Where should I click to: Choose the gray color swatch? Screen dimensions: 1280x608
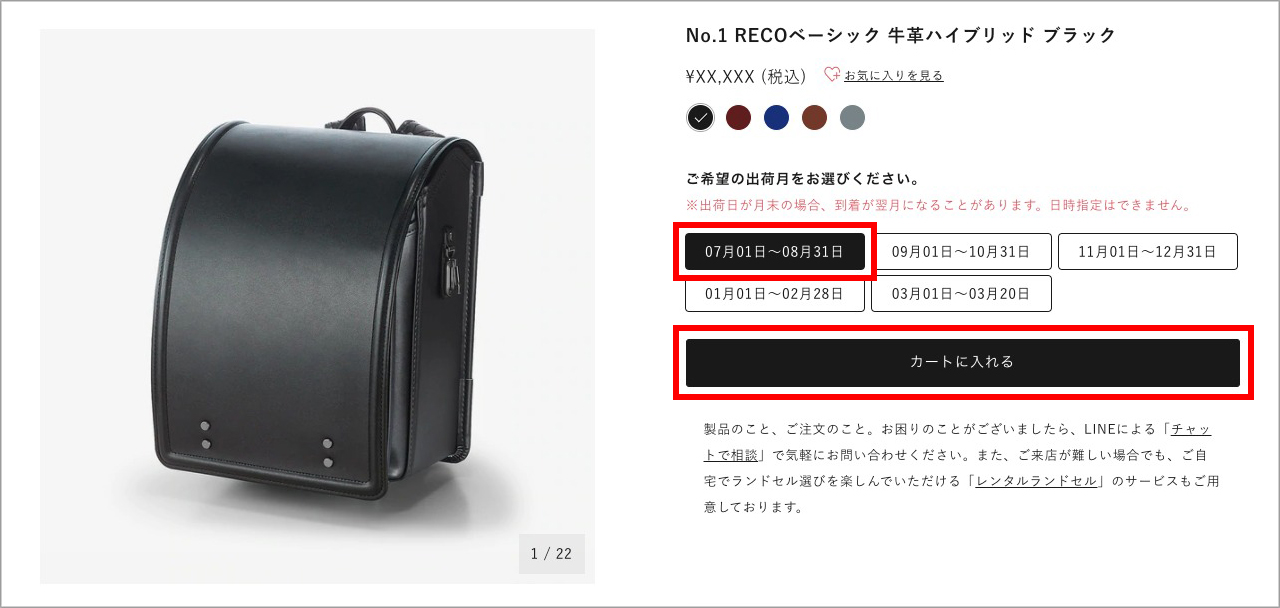point(852,117)
